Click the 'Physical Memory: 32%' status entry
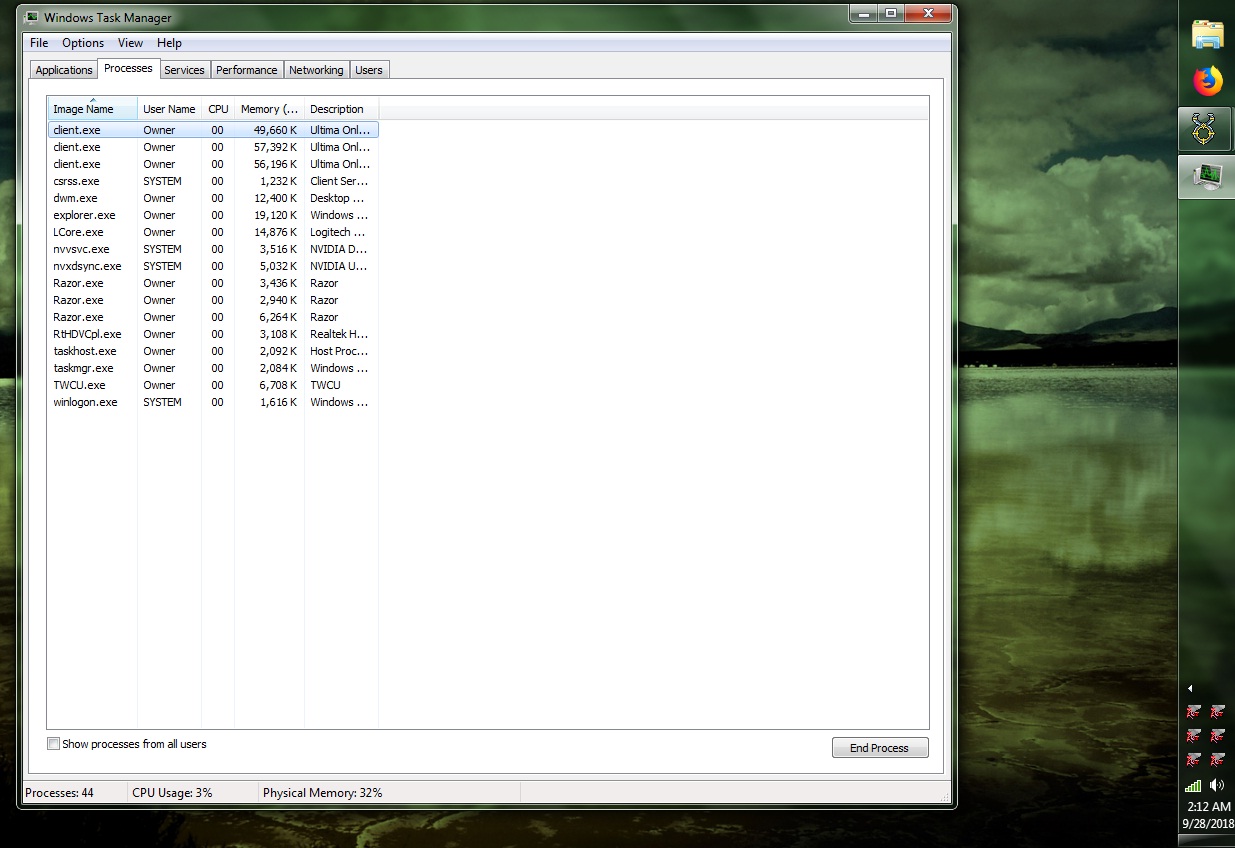 pyautogui.click(x=322, y=793)
